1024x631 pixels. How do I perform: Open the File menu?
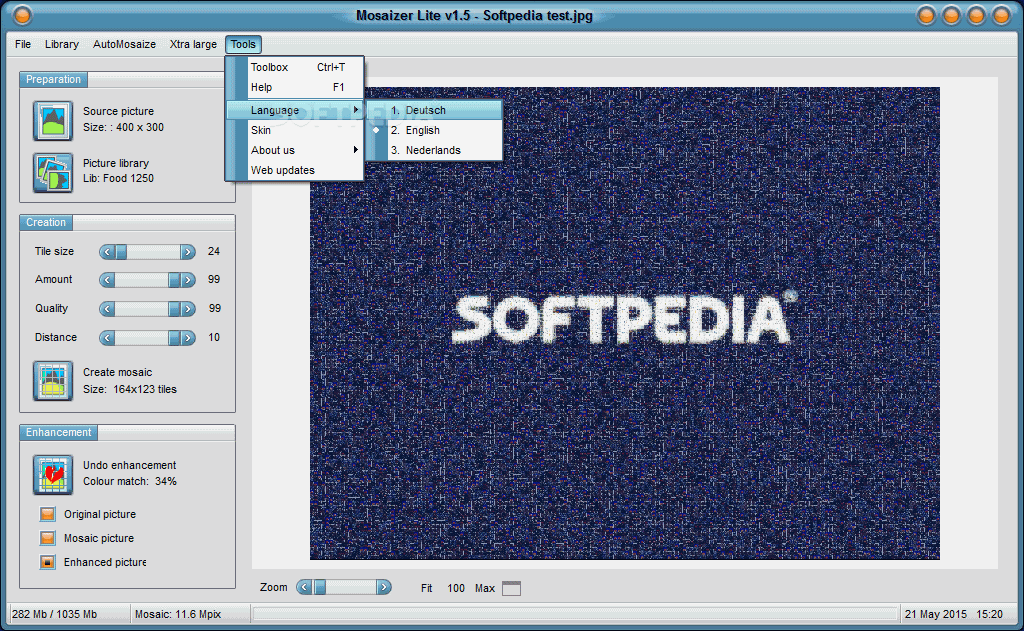point(23,44)
